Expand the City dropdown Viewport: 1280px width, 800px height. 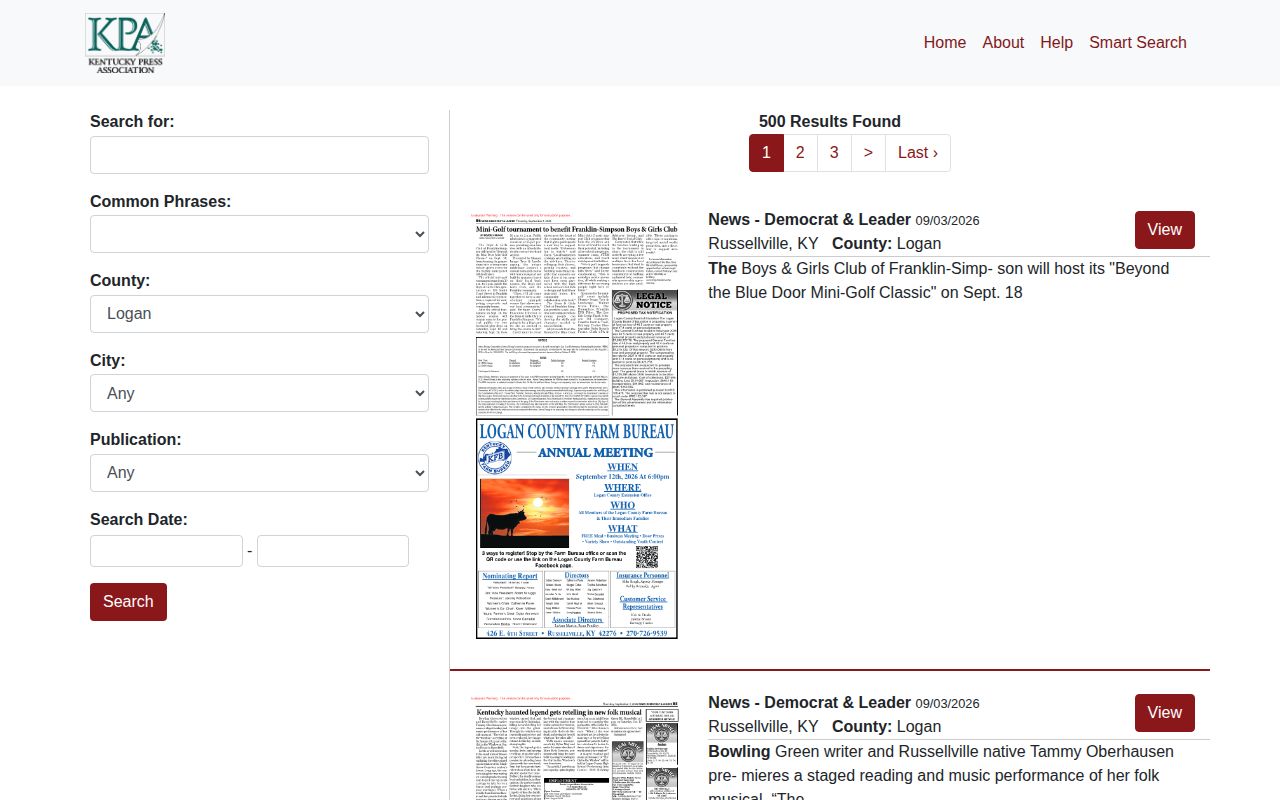(259, 393)
